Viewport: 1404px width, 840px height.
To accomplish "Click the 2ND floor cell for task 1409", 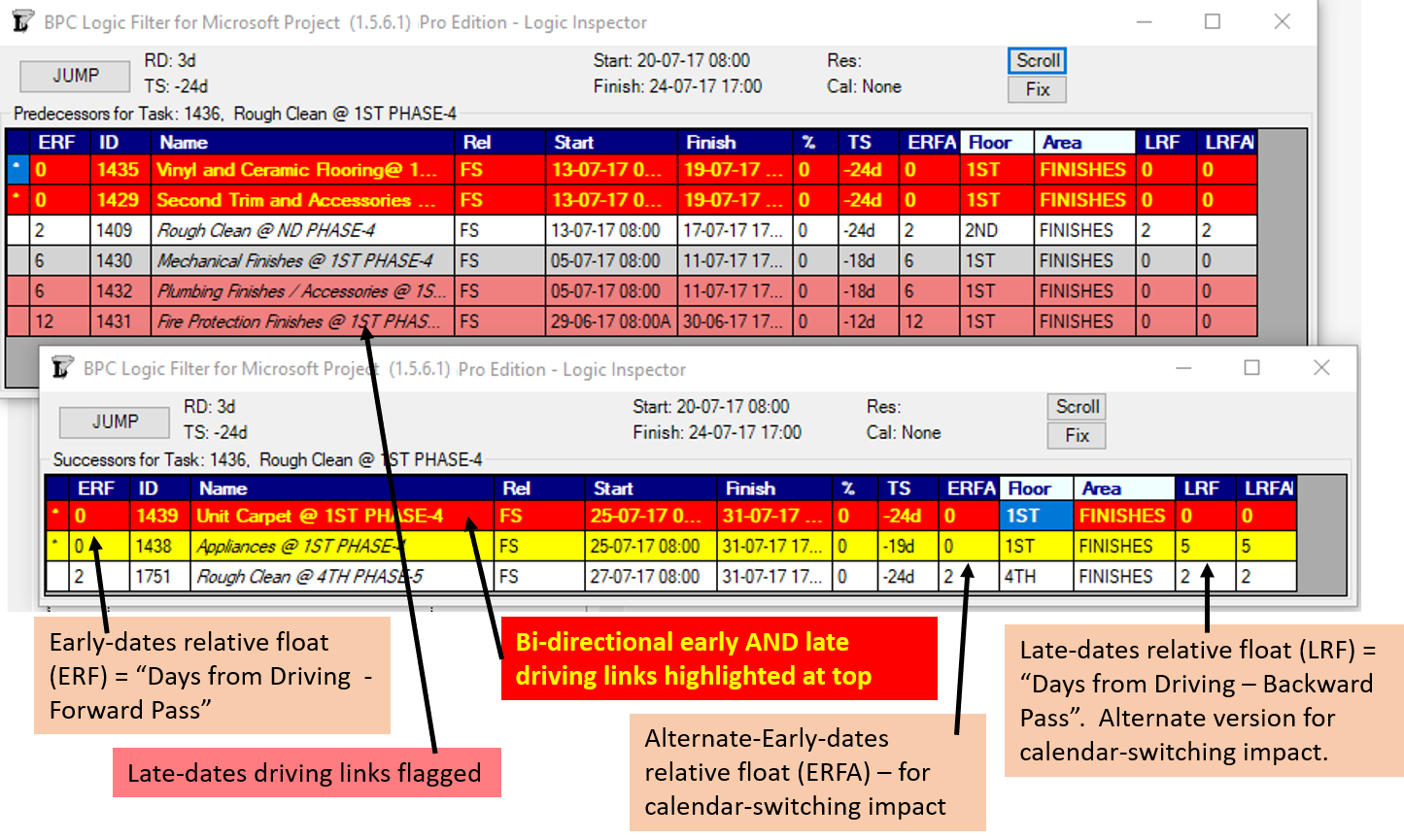I will click(997, 230).
